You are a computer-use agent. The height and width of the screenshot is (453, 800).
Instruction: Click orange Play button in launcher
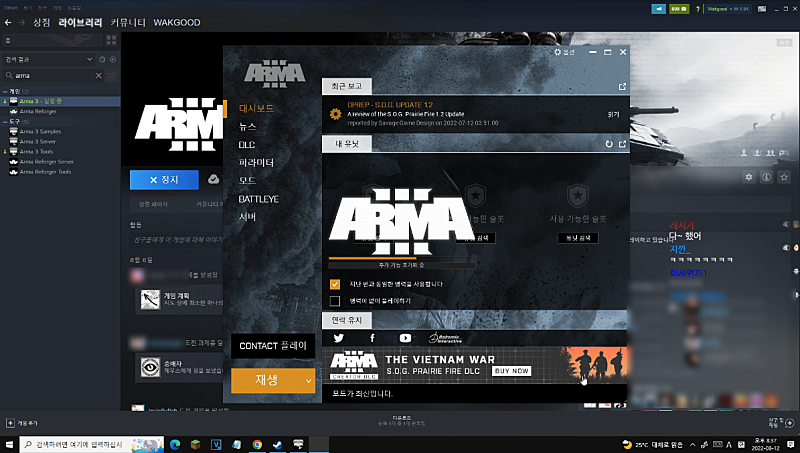[x=267, y=381]
